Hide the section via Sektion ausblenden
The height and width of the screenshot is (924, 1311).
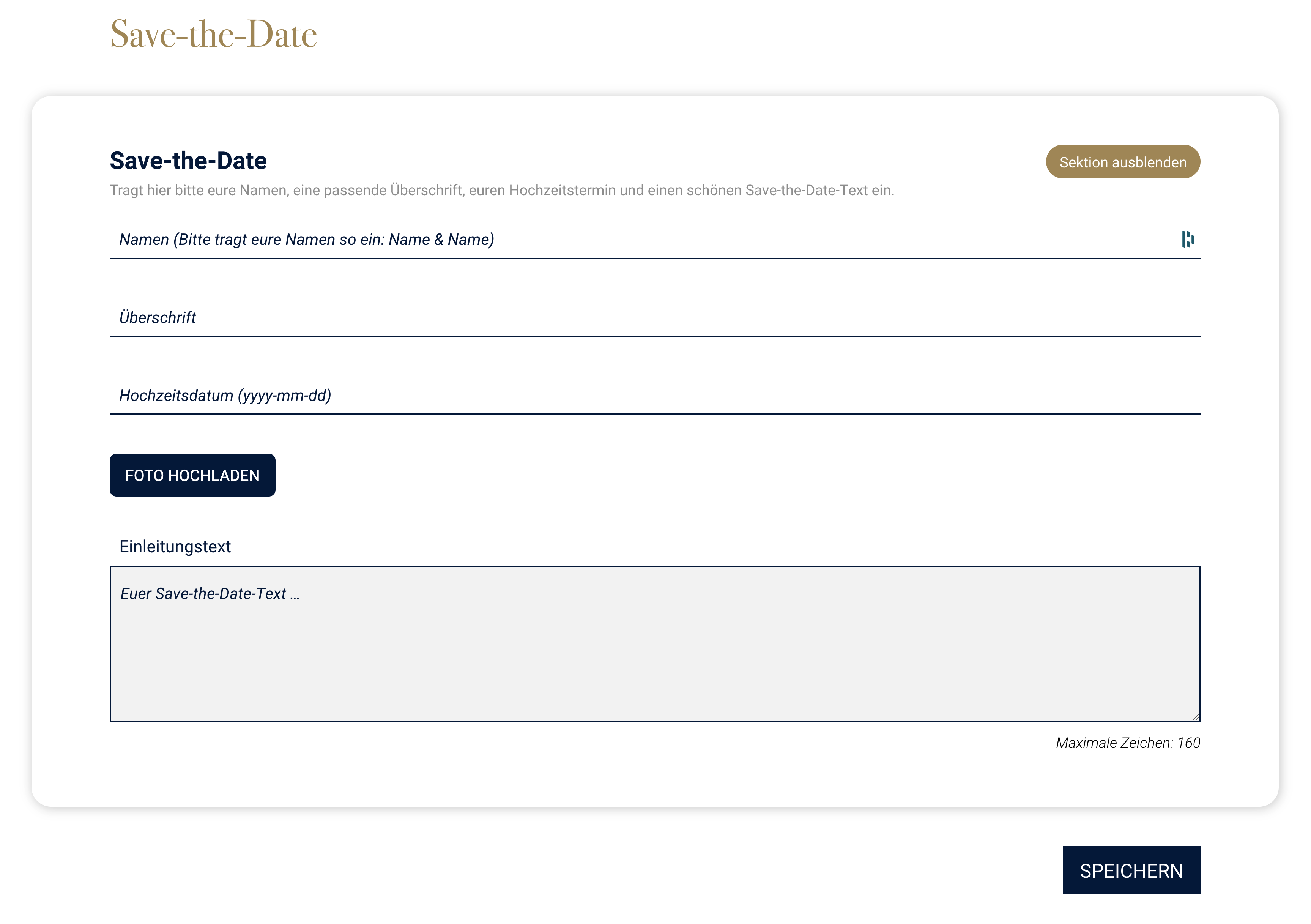[x=1123, y=162]
